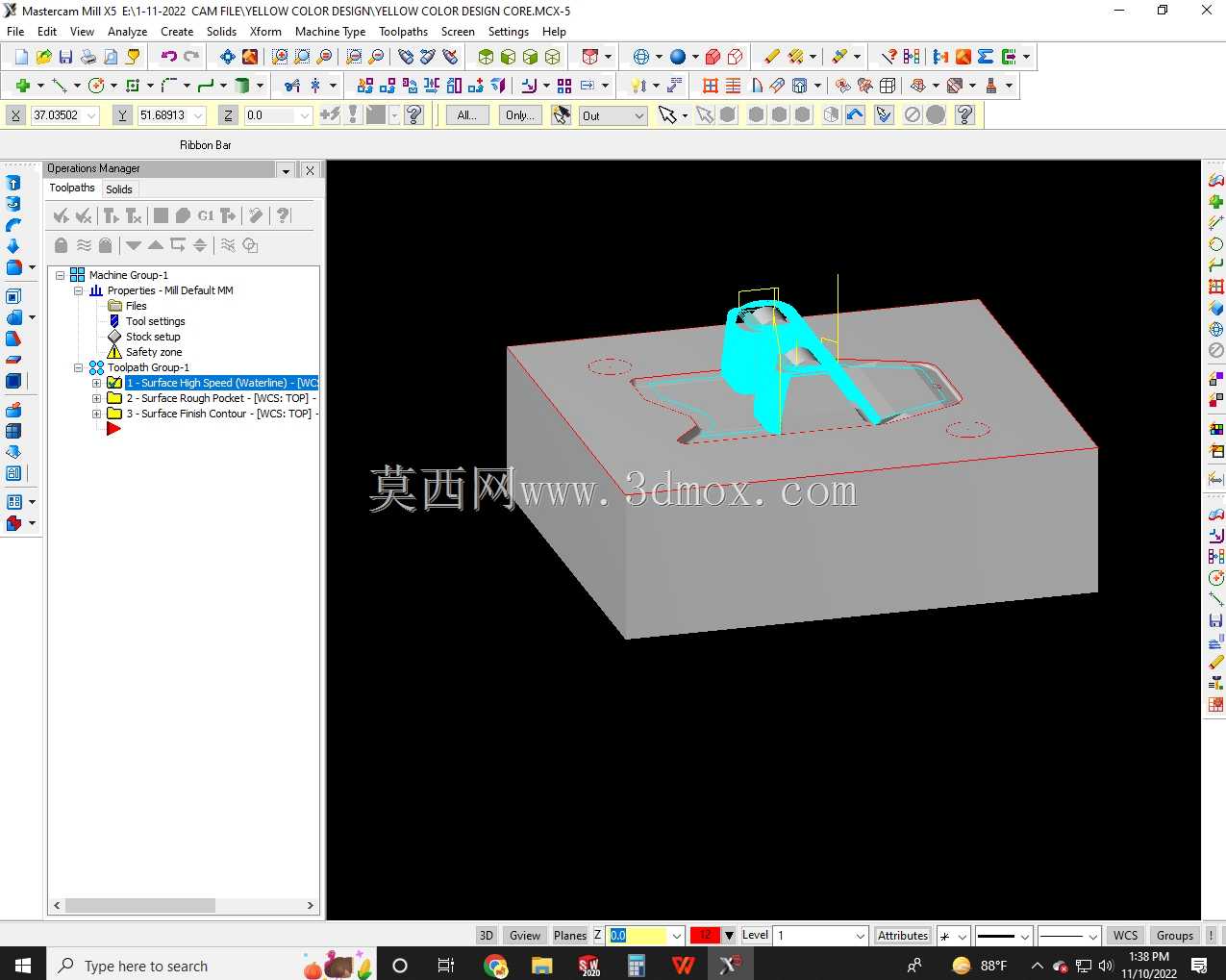Expand Surface Rough Pocket operation
This screenshot has width=1226, height=980.
click(x=96, y=398)
